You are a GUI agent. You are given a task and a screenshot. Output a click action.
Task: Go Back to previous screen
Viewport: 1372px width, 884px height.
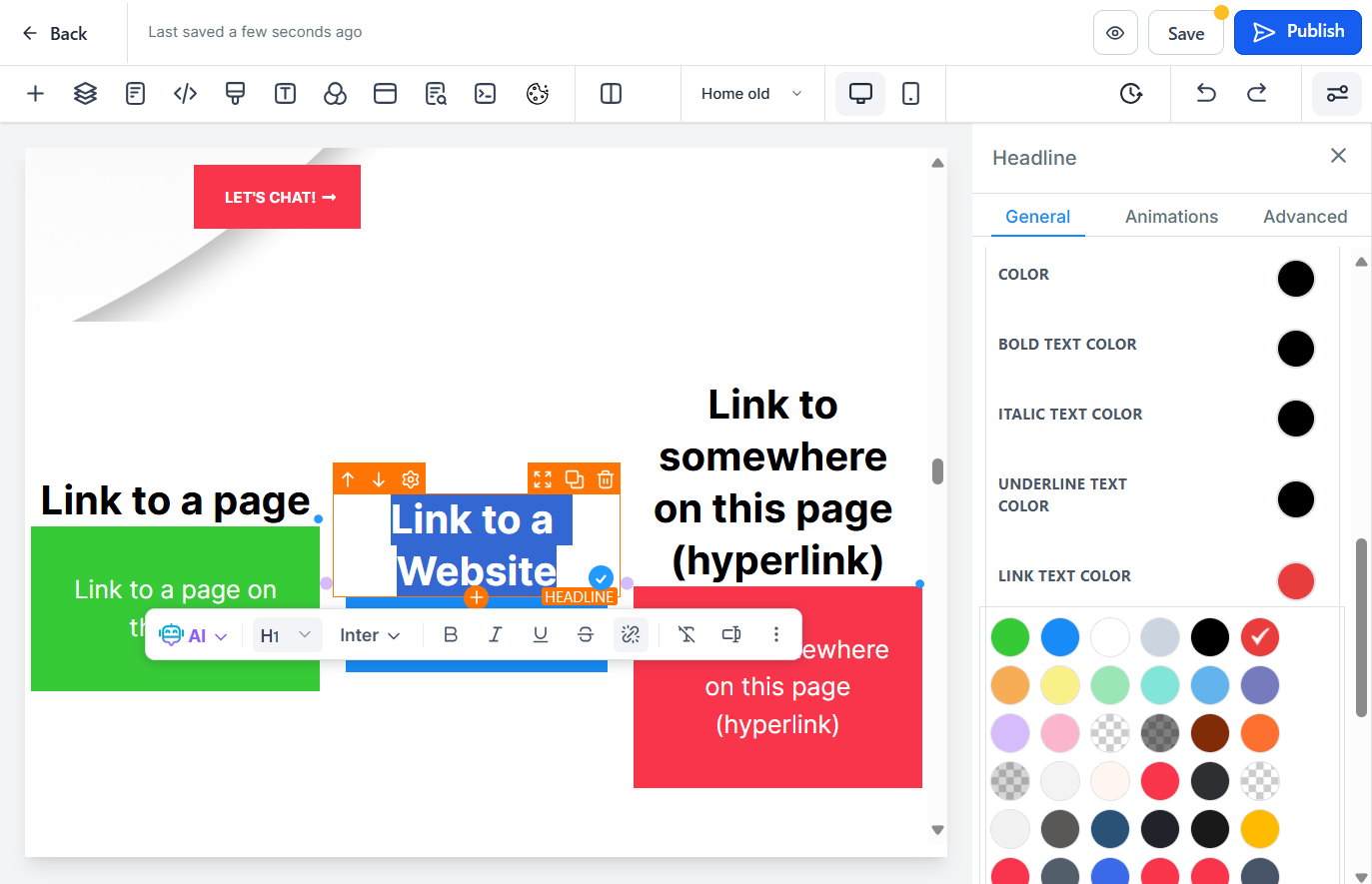[x=55, y=33]
